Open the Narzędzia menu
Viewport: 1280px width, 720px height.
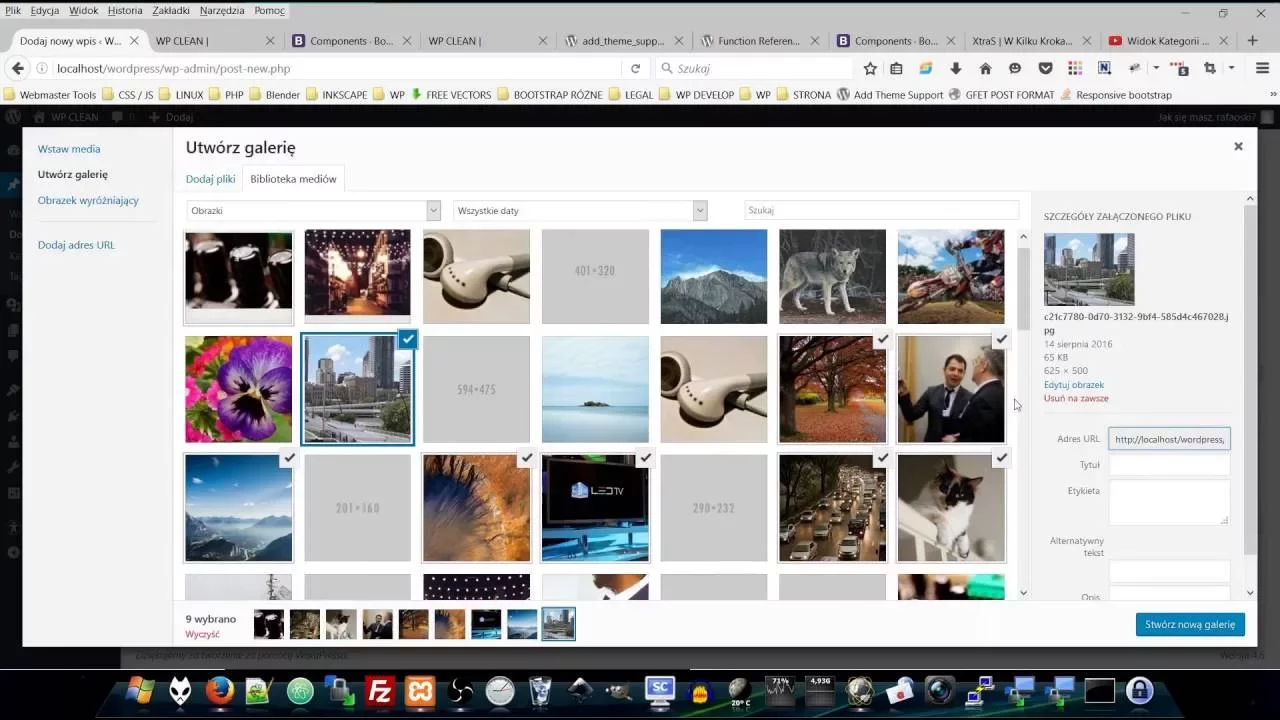click(x=222, y=10)
